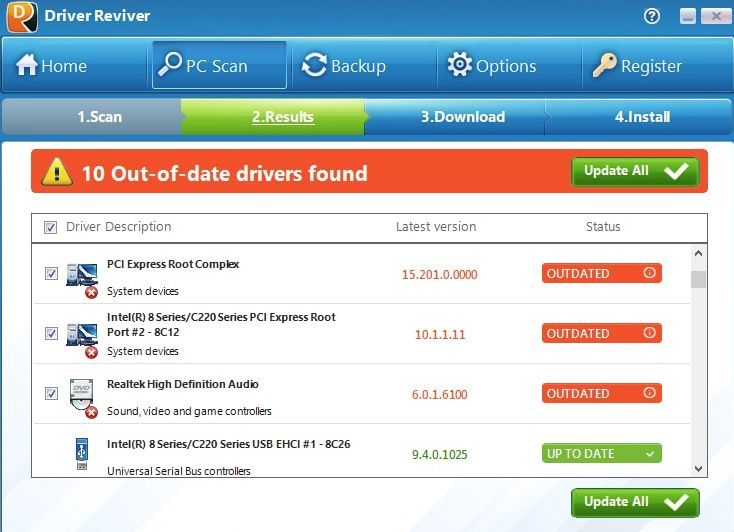The width and height of the screenshot is (734, 532).
Task: Click the USB EHCI #1 device icon
Action: click(82, 453)
